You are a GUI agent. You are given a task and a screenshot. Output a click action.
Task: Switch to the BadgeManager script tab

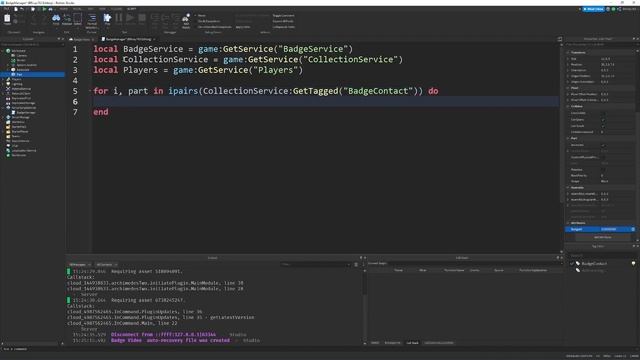(128, 39)
